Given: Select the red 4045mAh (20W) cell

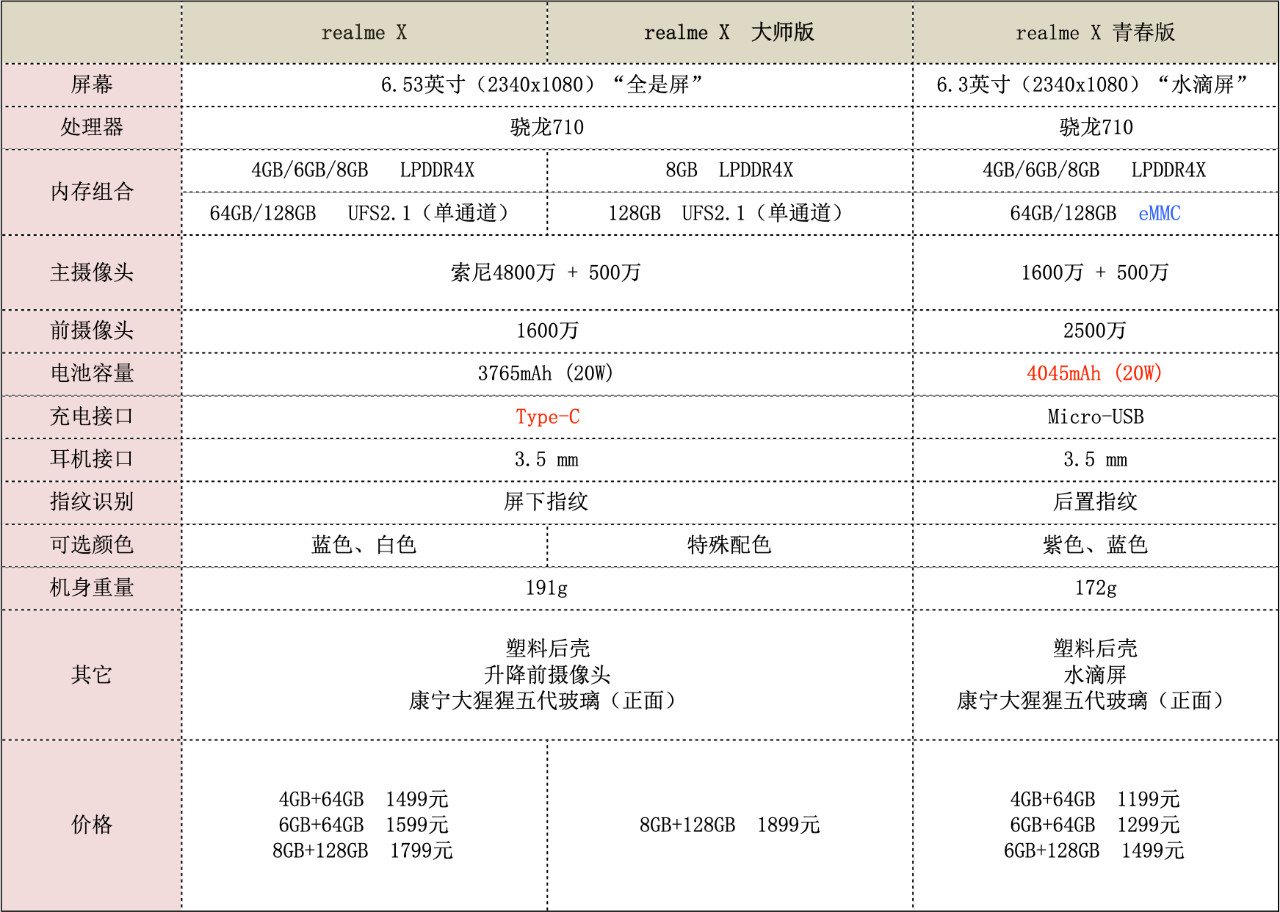Looking at the screenshot, I should [1094, 374].
